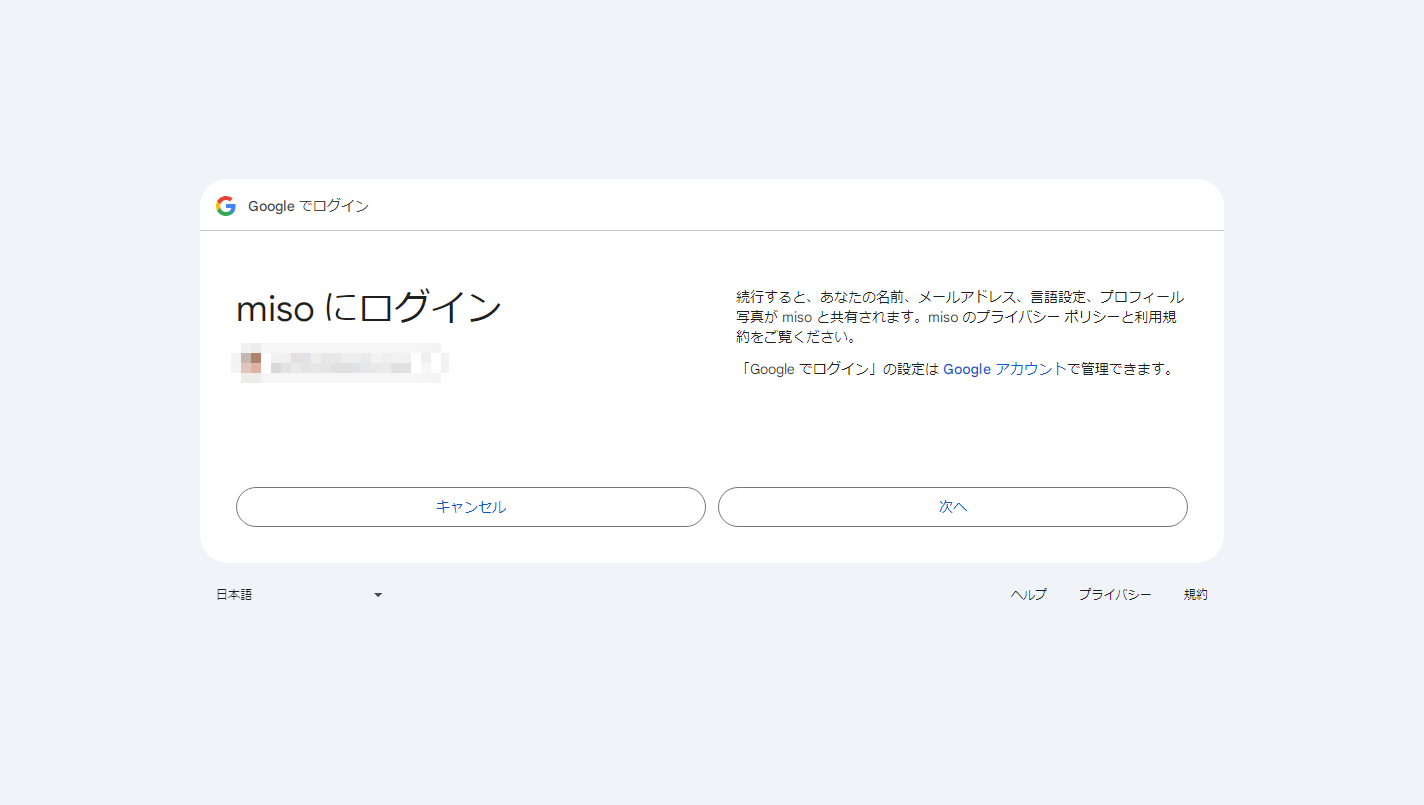Image resolution: width=1424 pixels, height=805 pixels.
Task: Click the '「Google でログイン」の設定は' sentence text
Action: click(x=838, y=369)
